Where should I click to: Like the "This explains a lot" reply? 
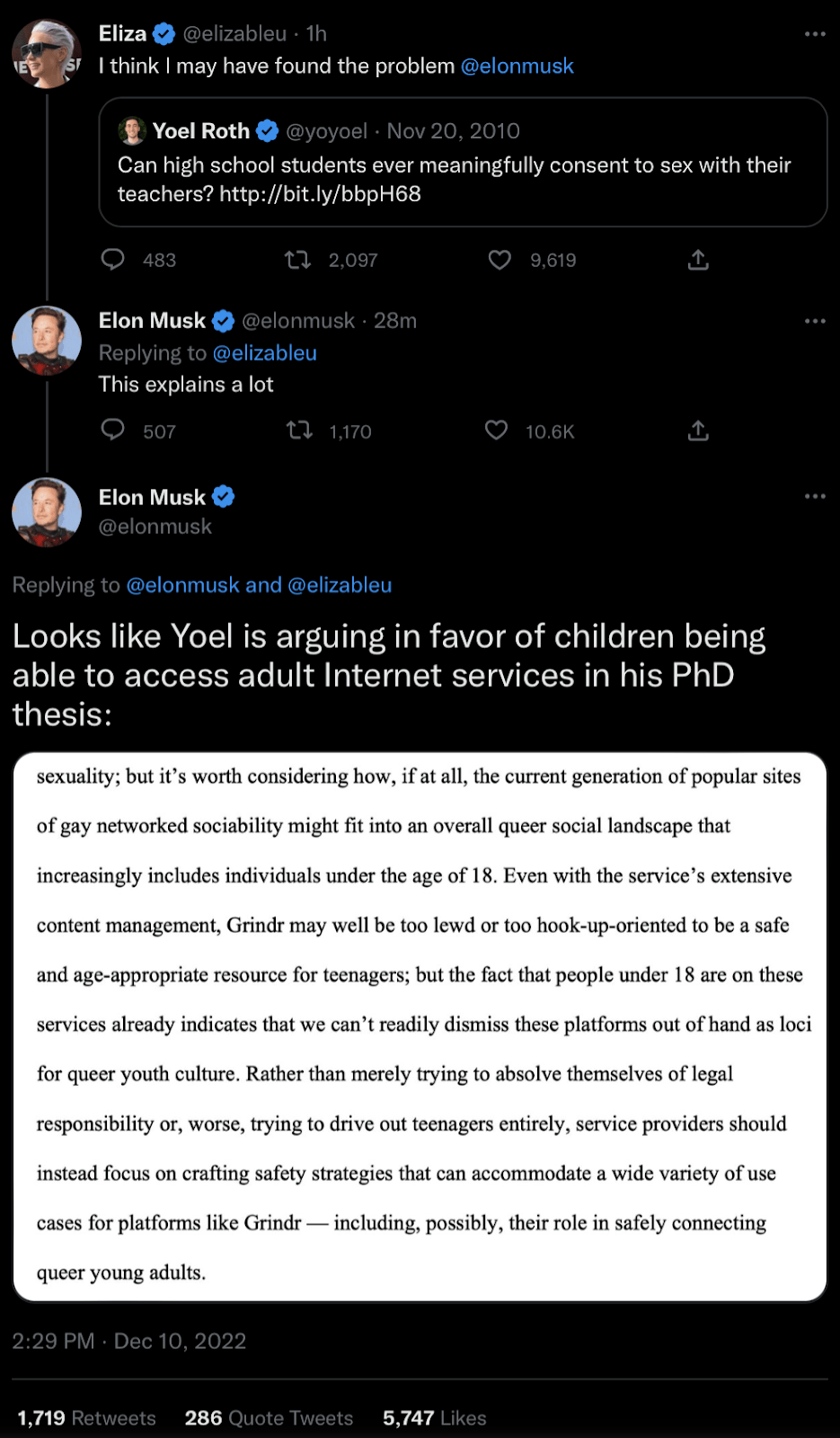pos(496,431)
